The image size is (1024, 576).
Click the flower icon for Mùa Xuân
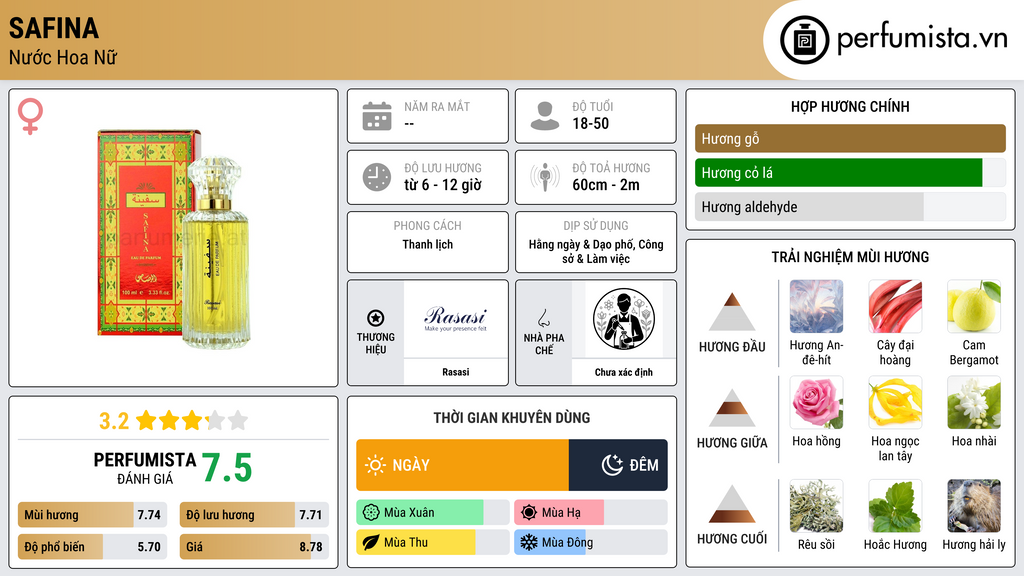(371, 513)
